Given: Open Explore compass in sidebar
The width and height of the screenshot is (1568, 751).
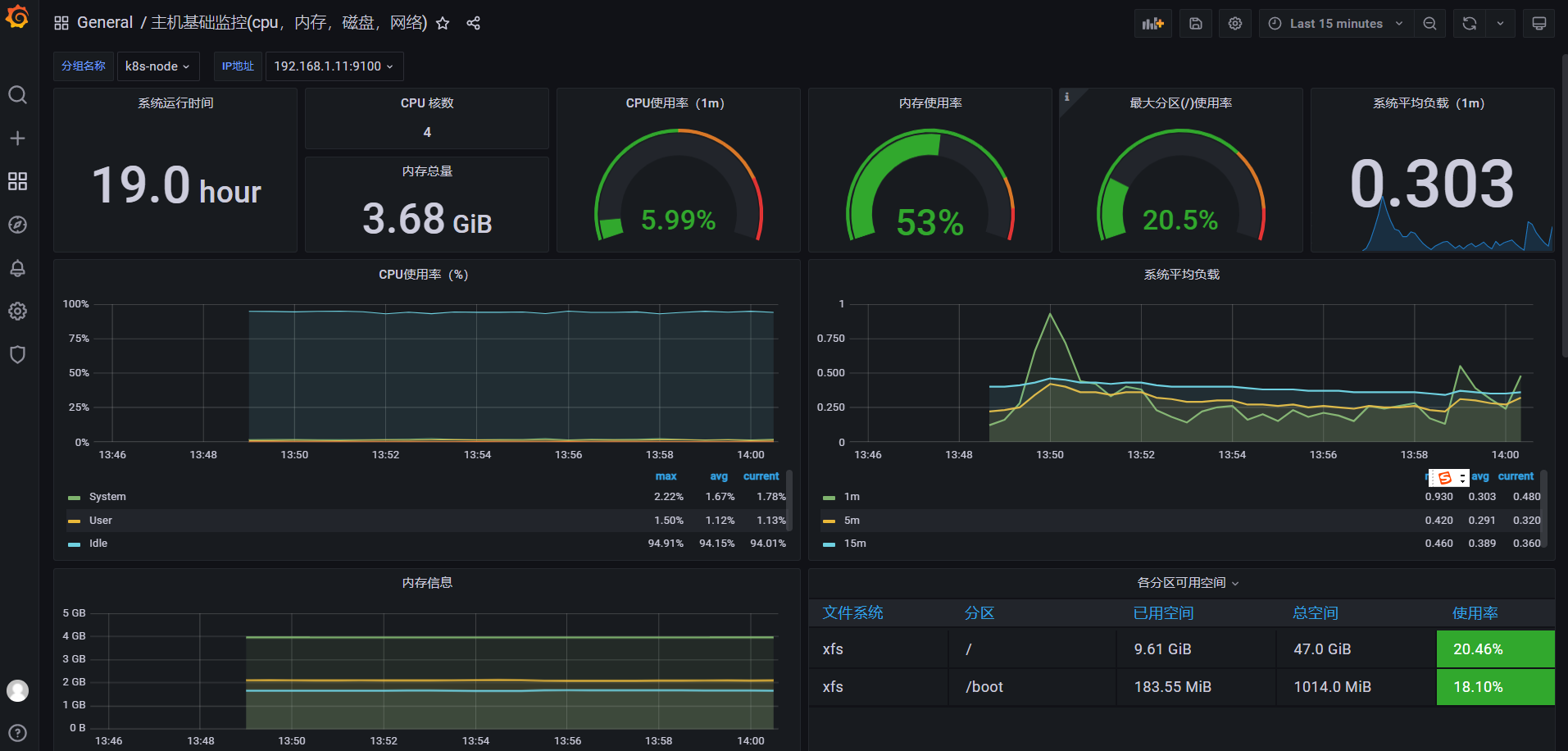Looking at the screenshot, I should (x=17, y=225).
